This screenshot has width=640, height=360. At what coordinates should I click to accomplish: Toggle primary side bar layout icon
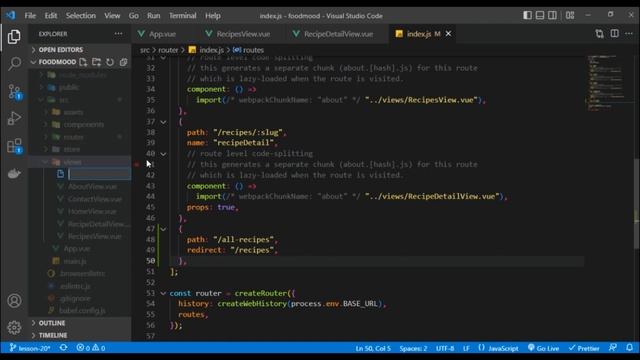pyautogui.click(x=527, y=16)
